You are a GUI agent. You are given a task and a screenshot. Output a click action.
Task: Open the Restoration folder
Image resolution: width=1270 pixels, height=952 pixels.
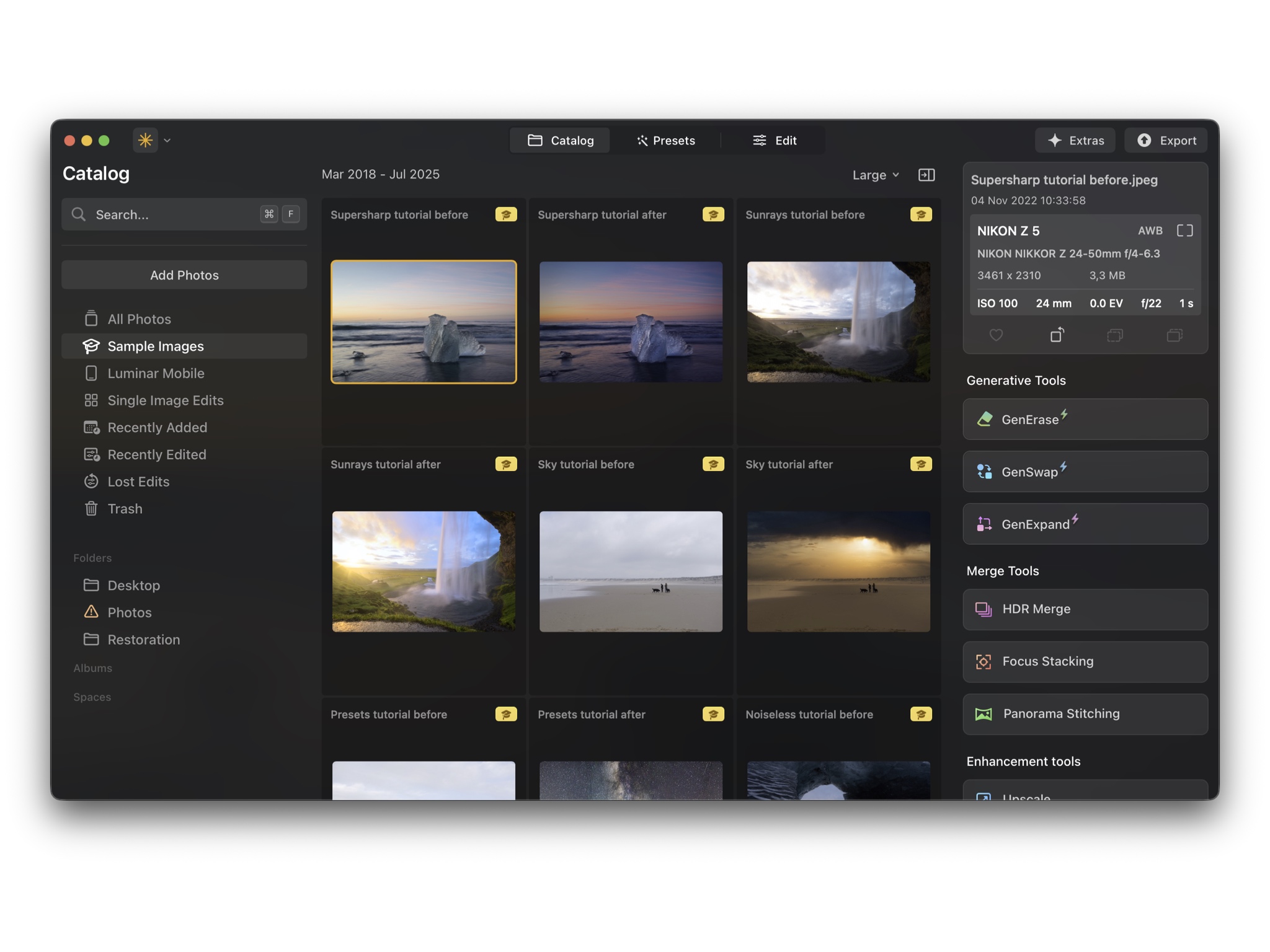click(184, 640)
